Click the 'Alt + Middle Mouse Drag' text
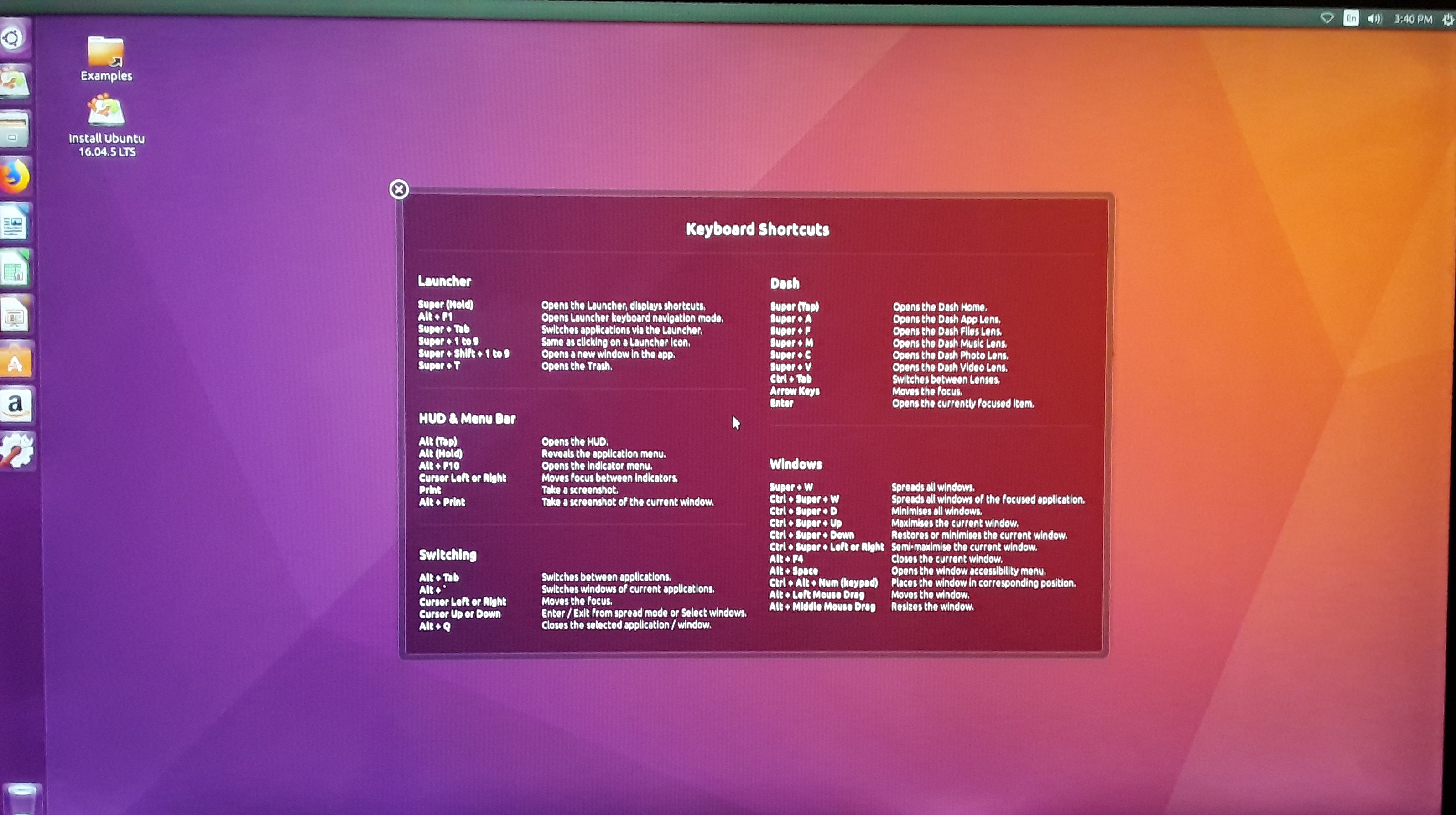The width and height of the screenshot is (1456, 815). tap(822, 607)
